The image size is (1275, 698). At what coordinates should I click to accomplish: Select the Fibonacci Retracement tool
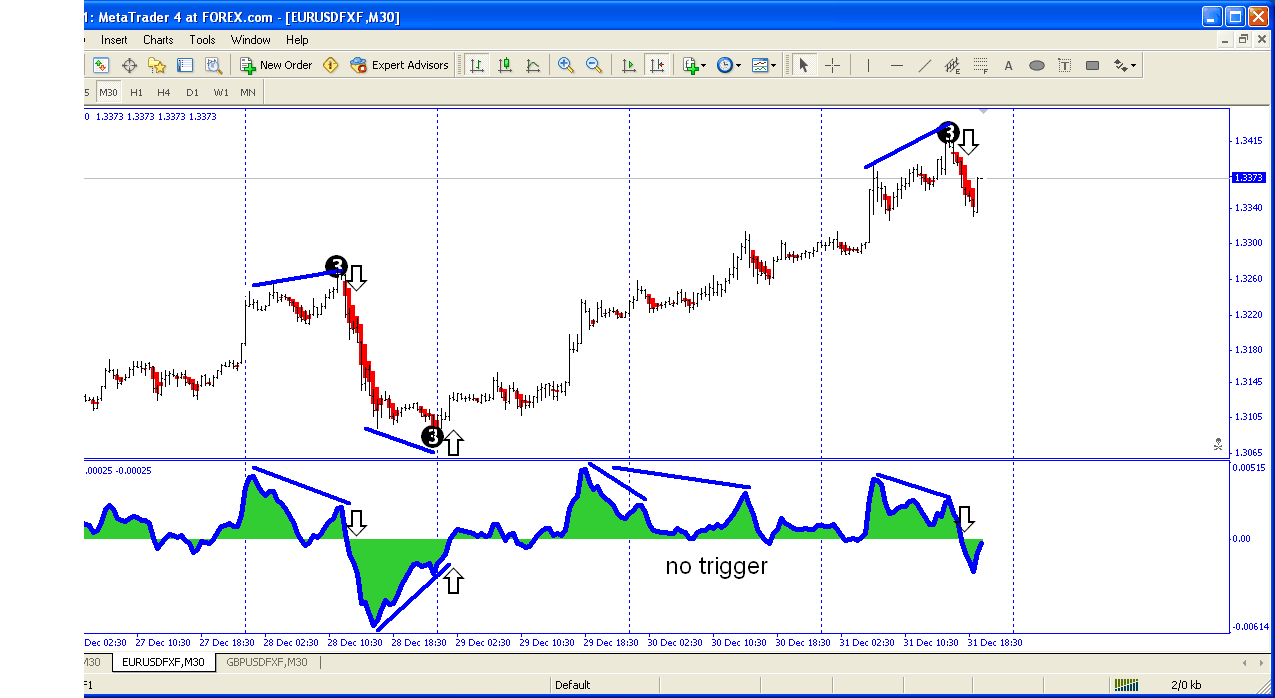[981, 66]
